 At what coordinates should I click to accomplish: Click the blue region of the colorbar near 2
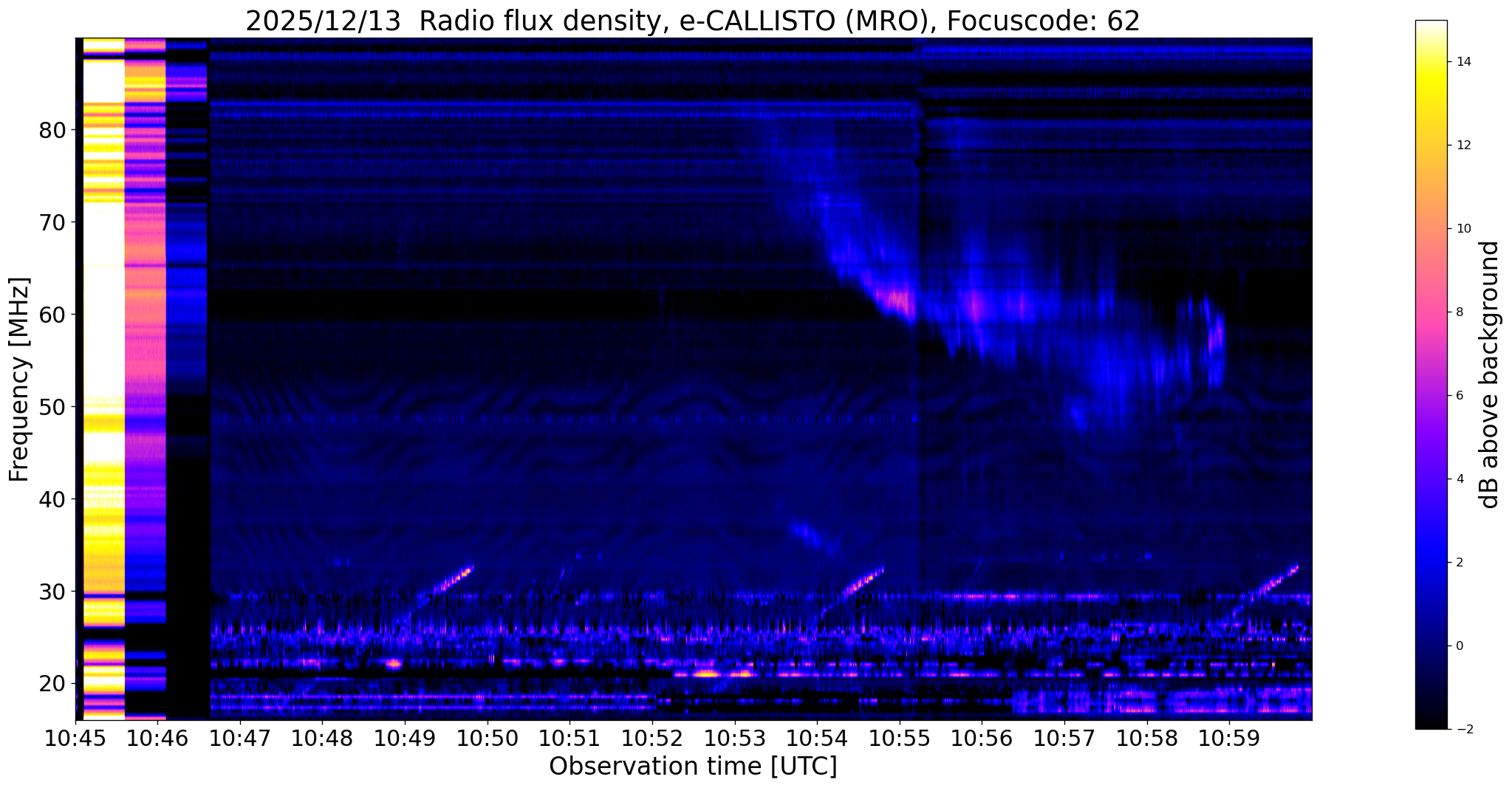pos(1431,563)
